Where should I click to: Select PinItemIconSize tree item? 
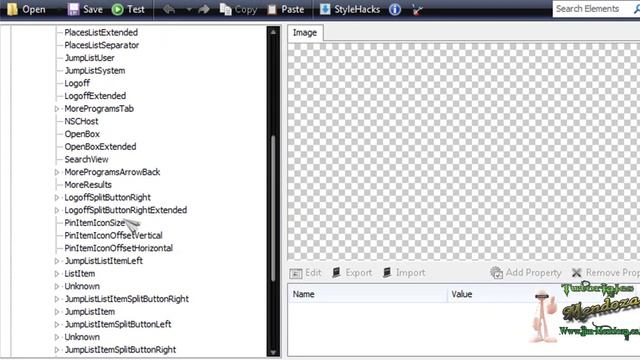[x=95, y=222]
